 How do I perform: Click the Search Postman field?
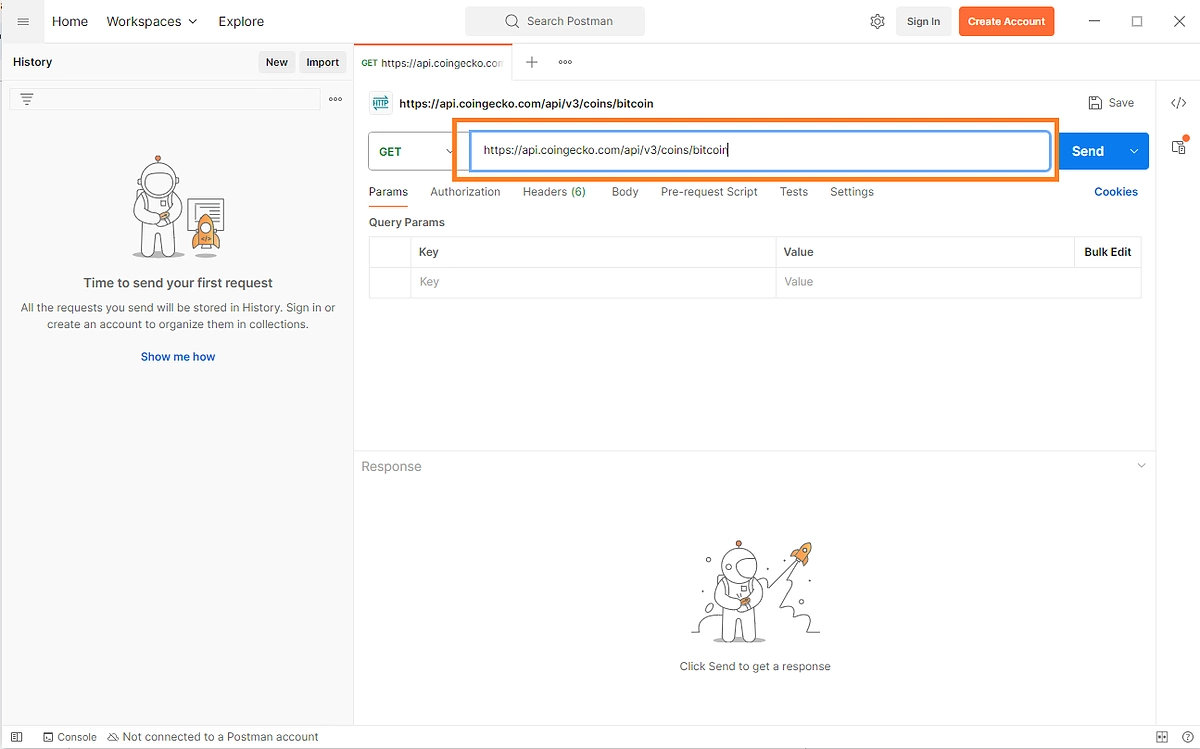point(555,21)
